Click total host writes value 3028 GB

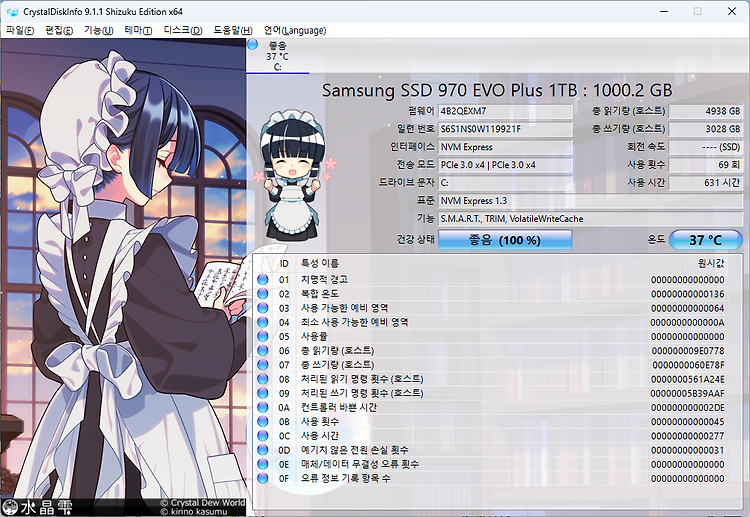point(706,129)
